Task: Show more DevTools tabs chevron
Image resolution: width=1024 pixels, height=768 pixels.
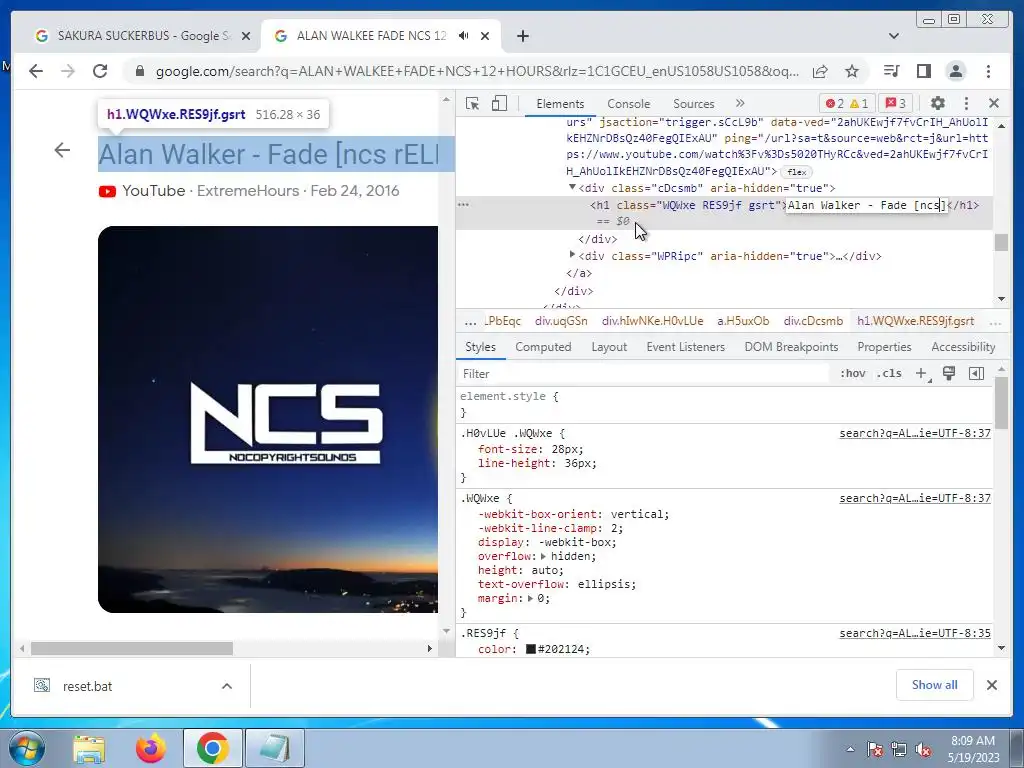Action: (x=740, y=103)
